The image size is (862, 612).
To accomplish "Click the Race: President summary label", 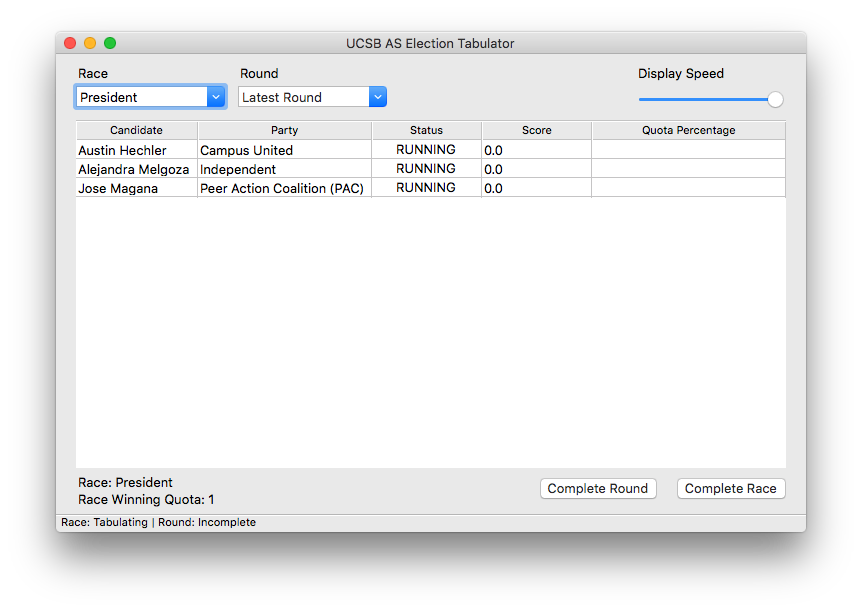I will click(125, 482).
